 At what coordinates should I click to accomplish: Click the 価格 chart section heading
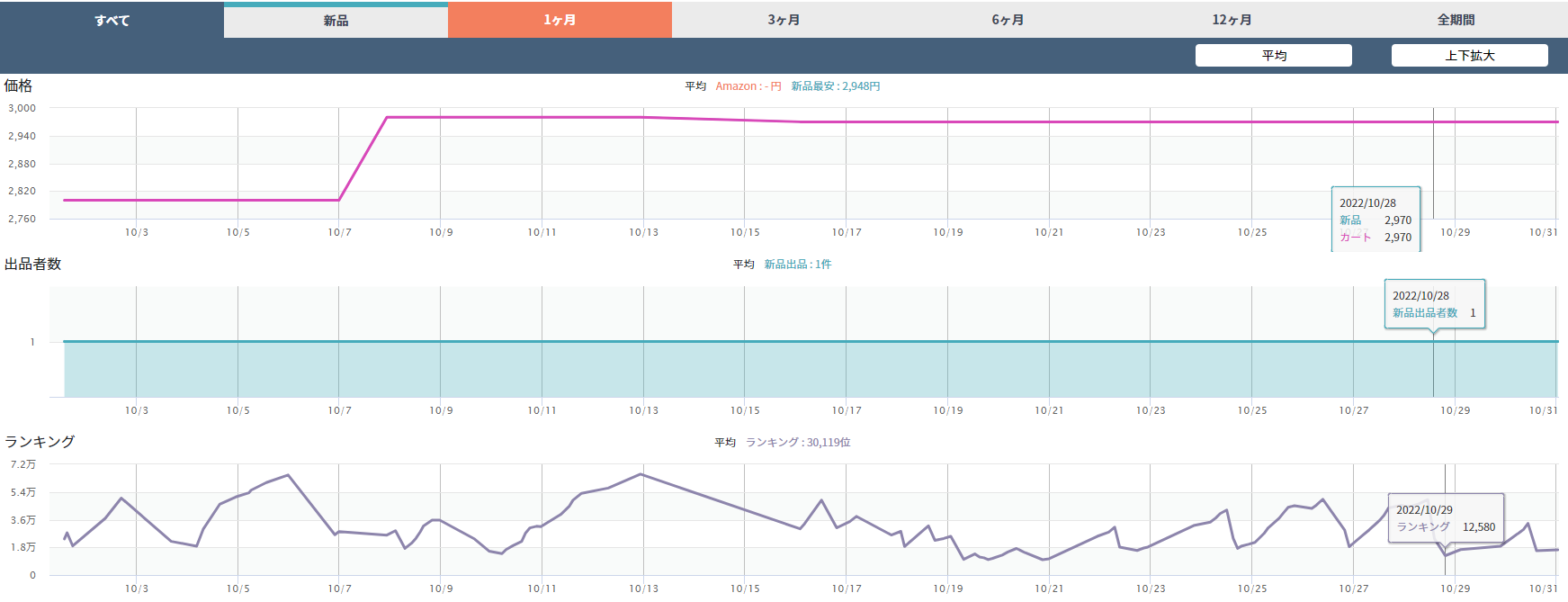[19, 85]
